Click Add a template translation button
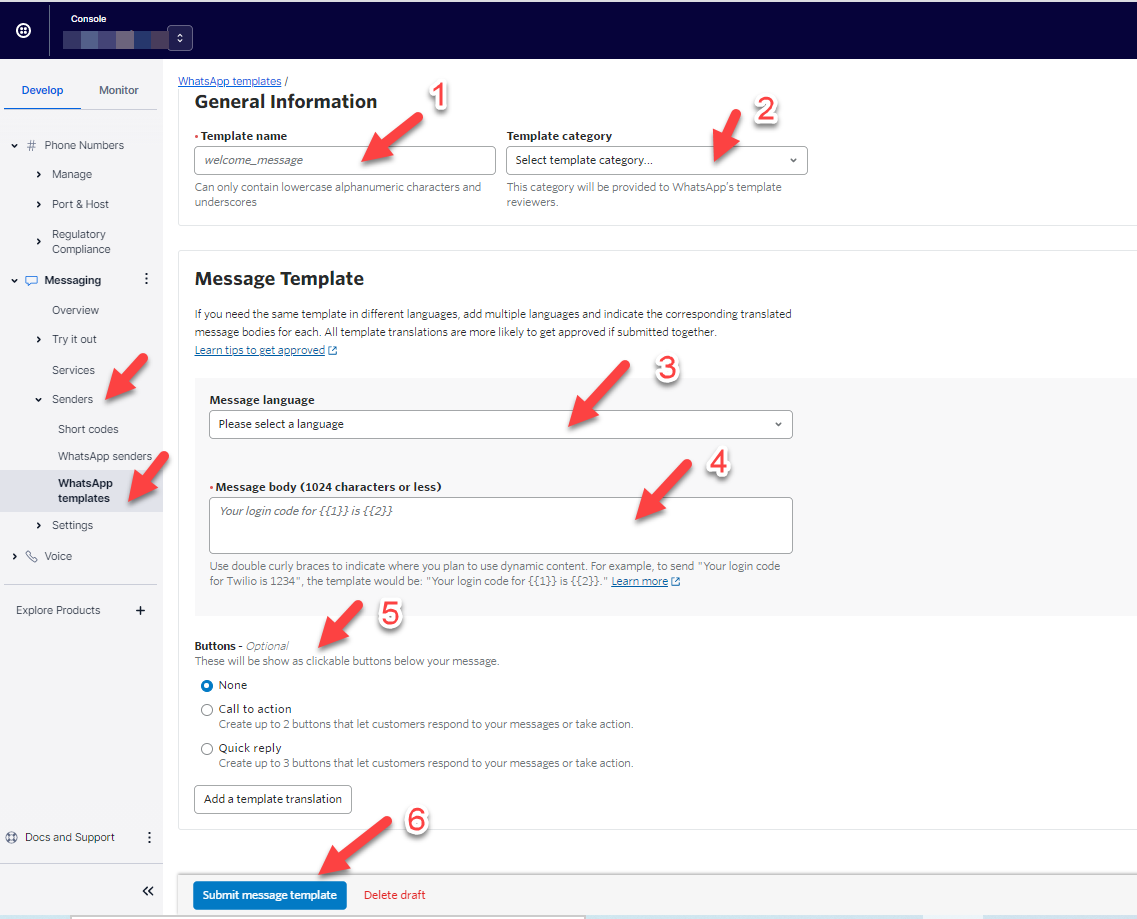 pyautogui.click(x=273, y=799)
